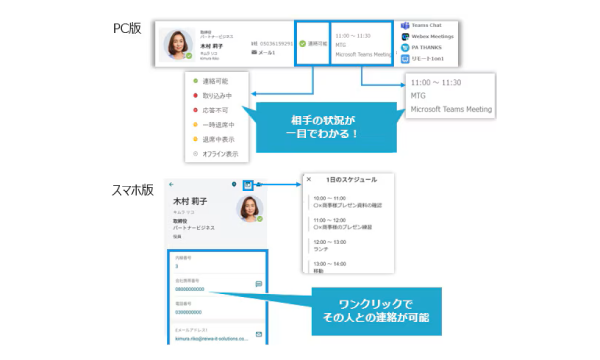Tap the green presence badge on smartphone avatar

tap(260, 219)
